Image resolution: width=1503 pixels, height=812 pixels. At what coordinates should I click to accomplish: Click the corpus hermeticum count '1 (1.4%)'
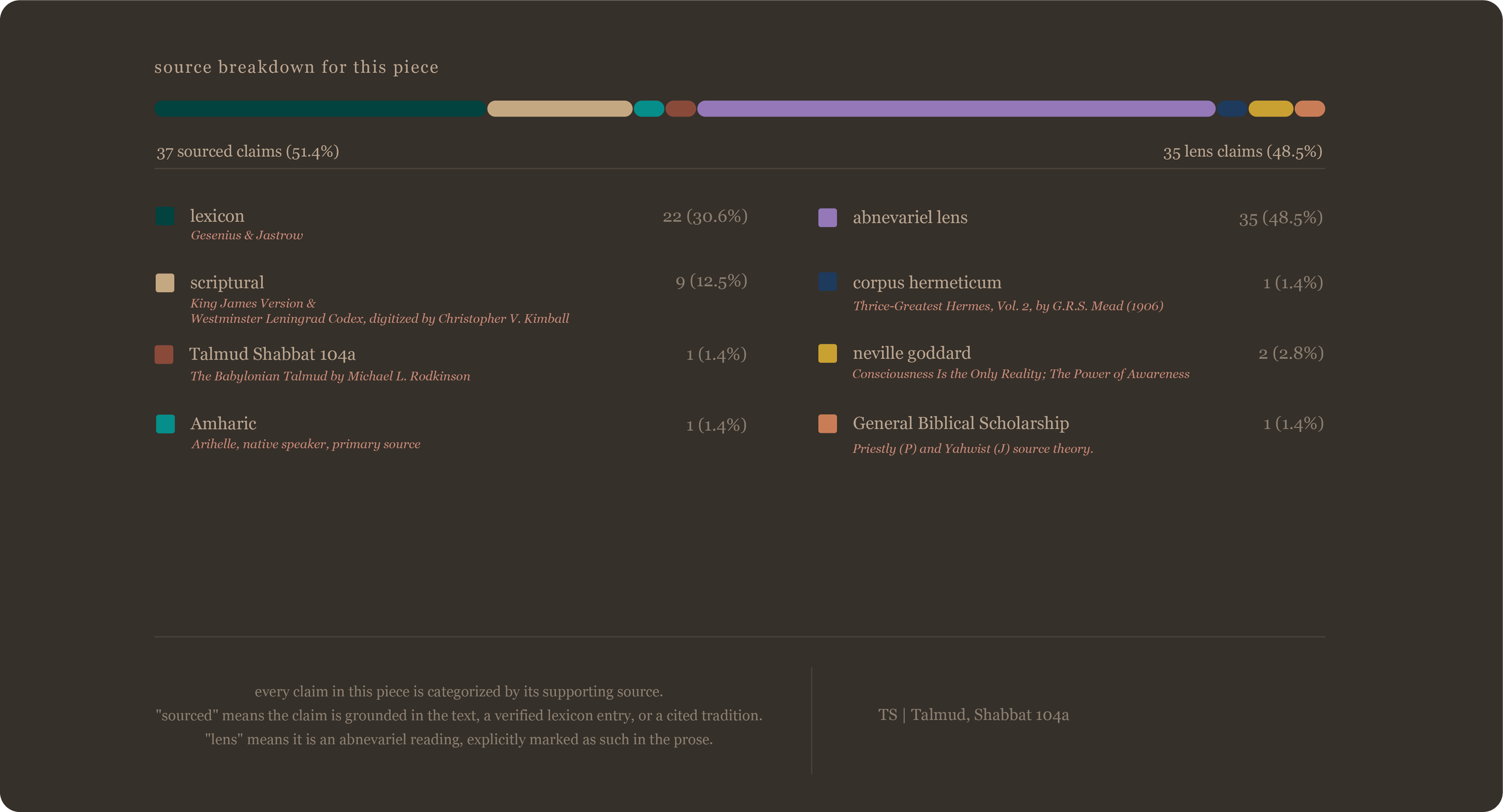(1293, 283)
